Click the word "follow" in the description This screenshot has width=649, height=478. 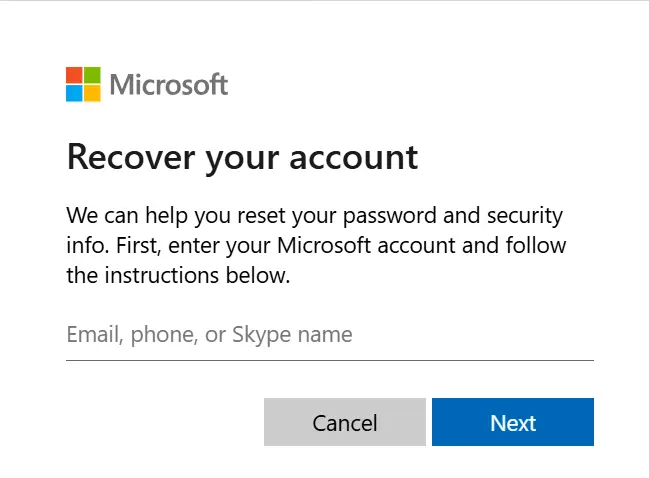coord(534,245)
